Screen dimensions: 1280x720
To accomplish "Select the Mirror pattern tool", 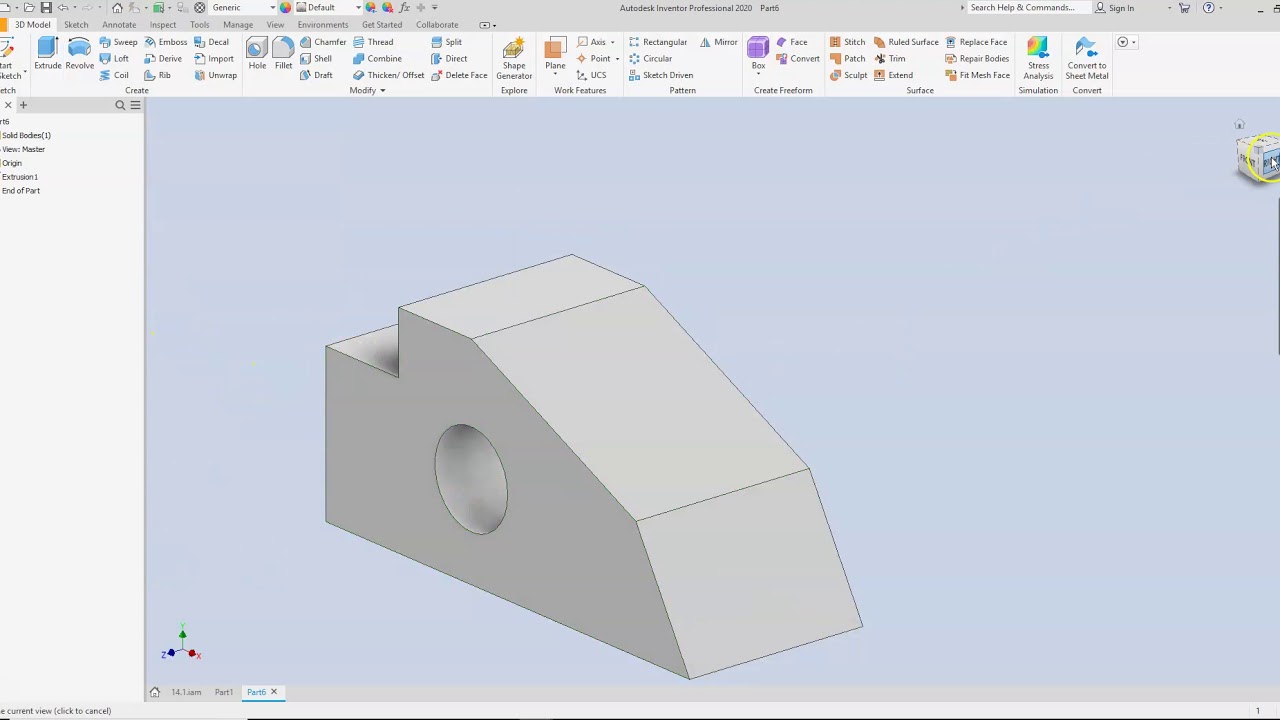I will [718, 42].
